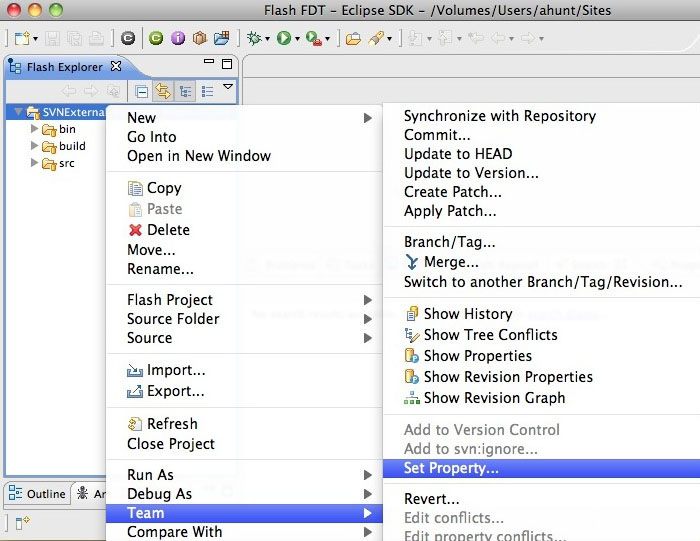Open the Compare With submenu

[x=244, y=532]
